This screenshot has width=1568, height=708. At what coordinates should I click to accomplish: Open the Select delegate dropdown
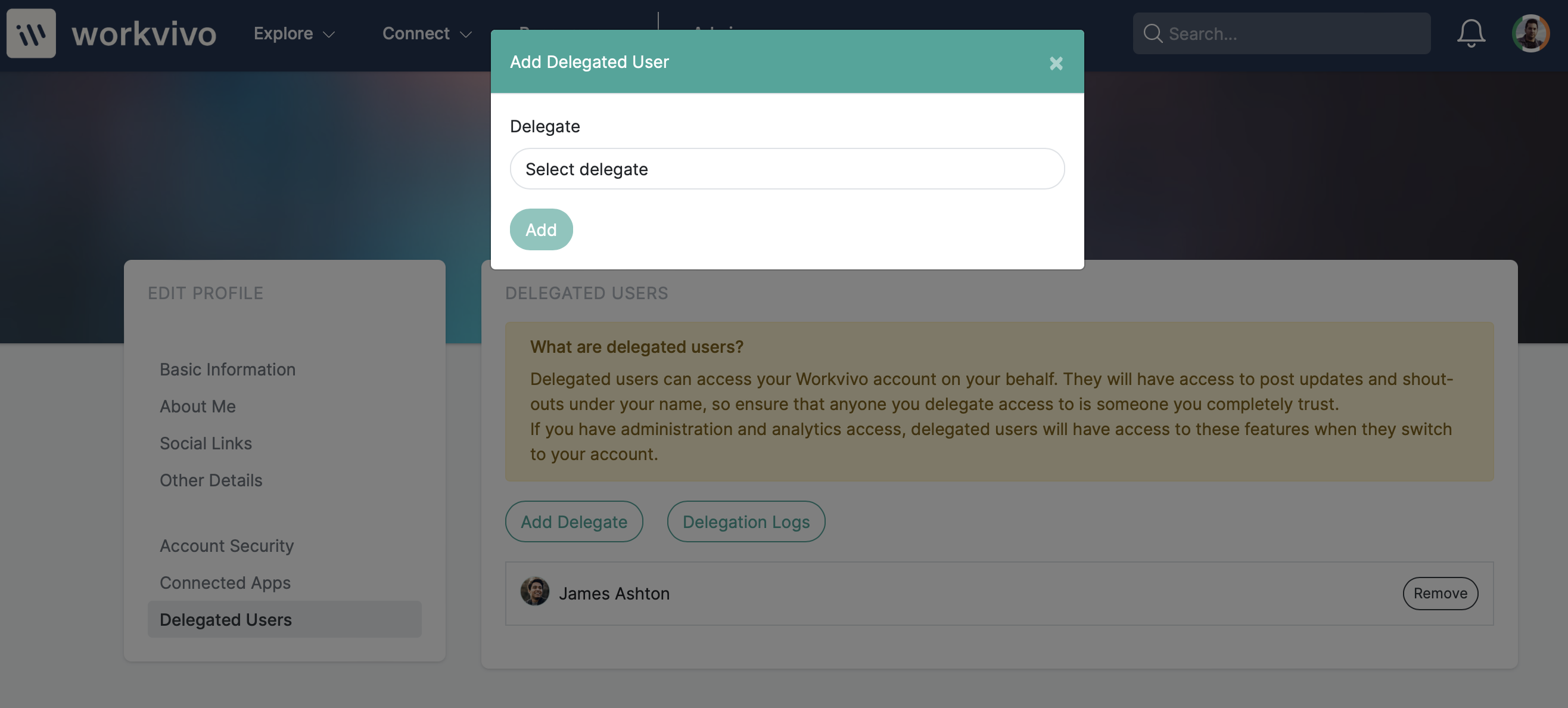(x=786, y=169)
